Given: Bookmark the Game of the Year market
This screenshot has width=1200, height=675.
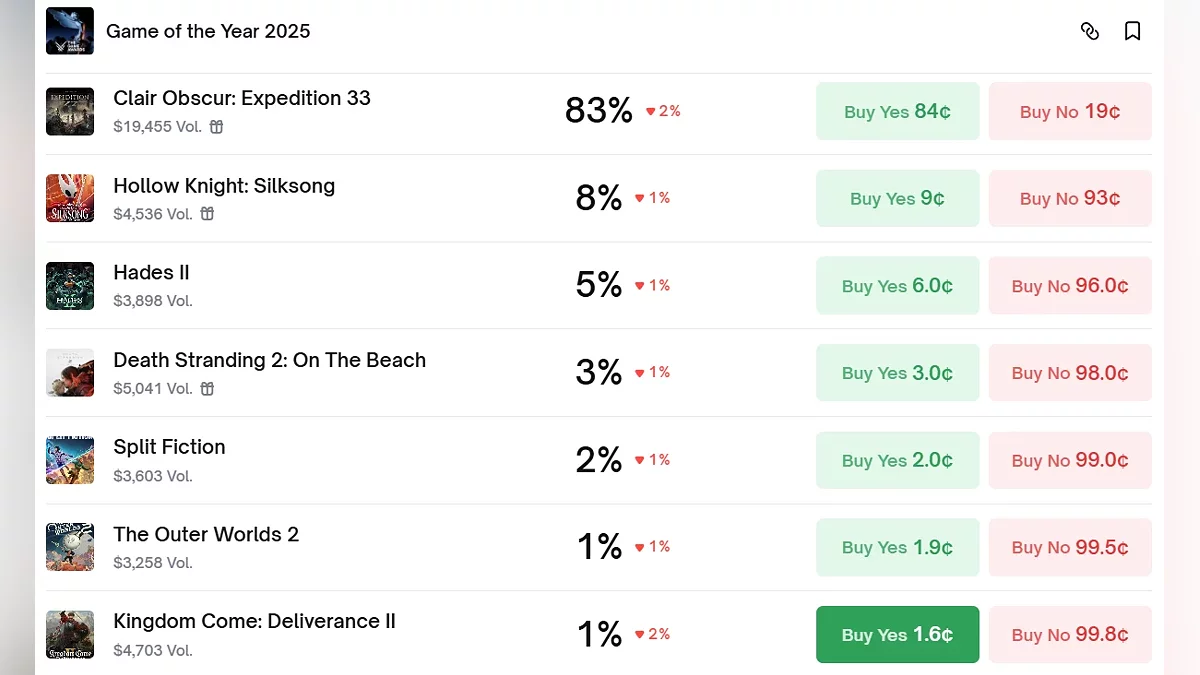Looking at the screenshot, I should pyautogui.click(x=1132, y=31).
